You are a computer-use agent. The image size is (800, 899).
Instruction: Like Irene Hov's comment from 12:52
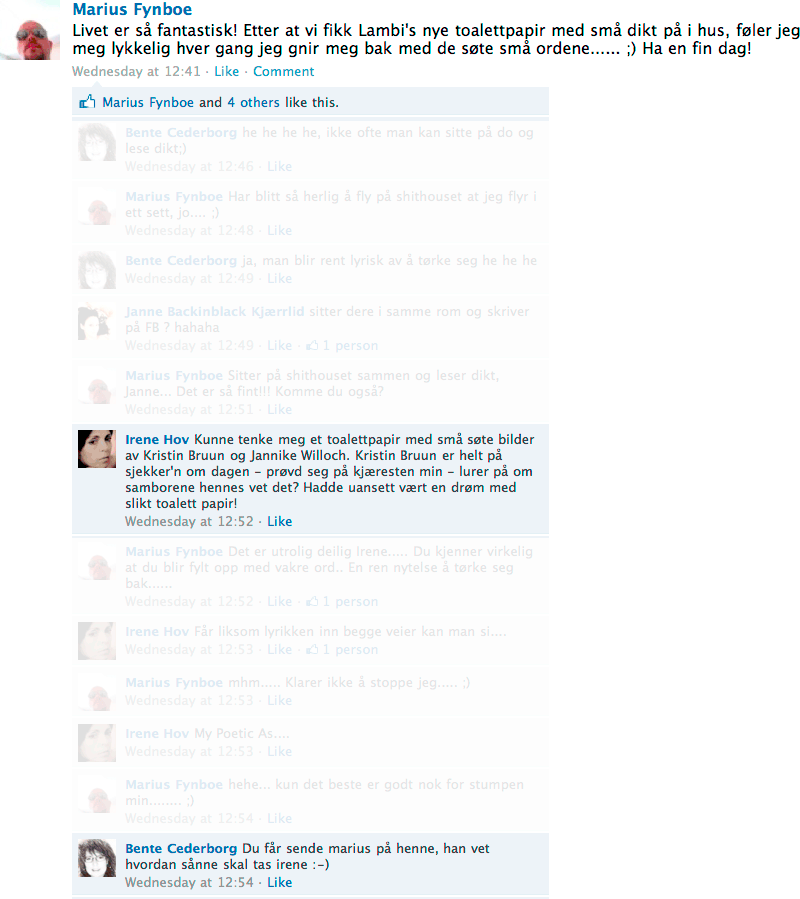(279, 521)
